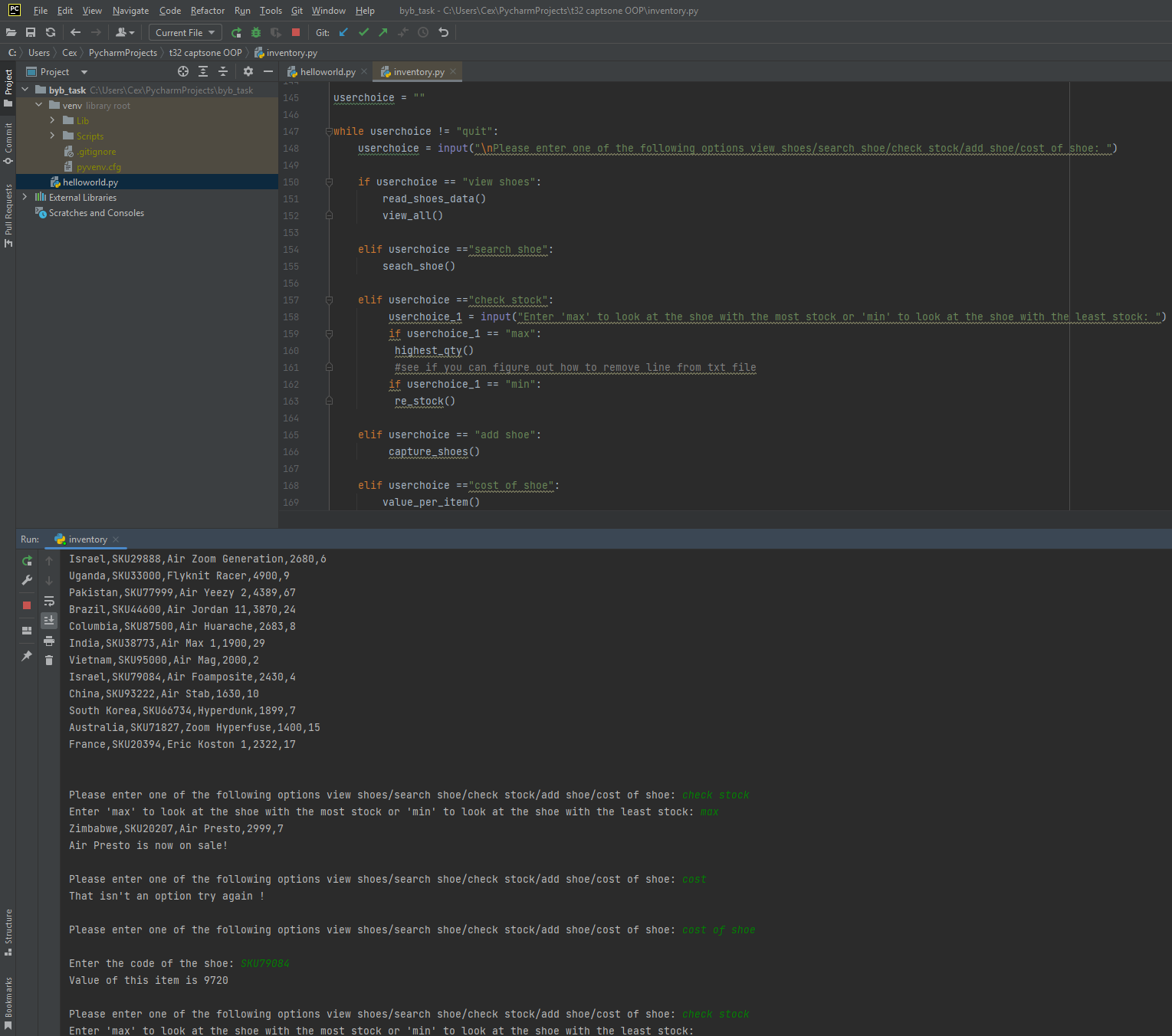Stop the running process
1172x1036 pixels.
click(x=26, y=605)
